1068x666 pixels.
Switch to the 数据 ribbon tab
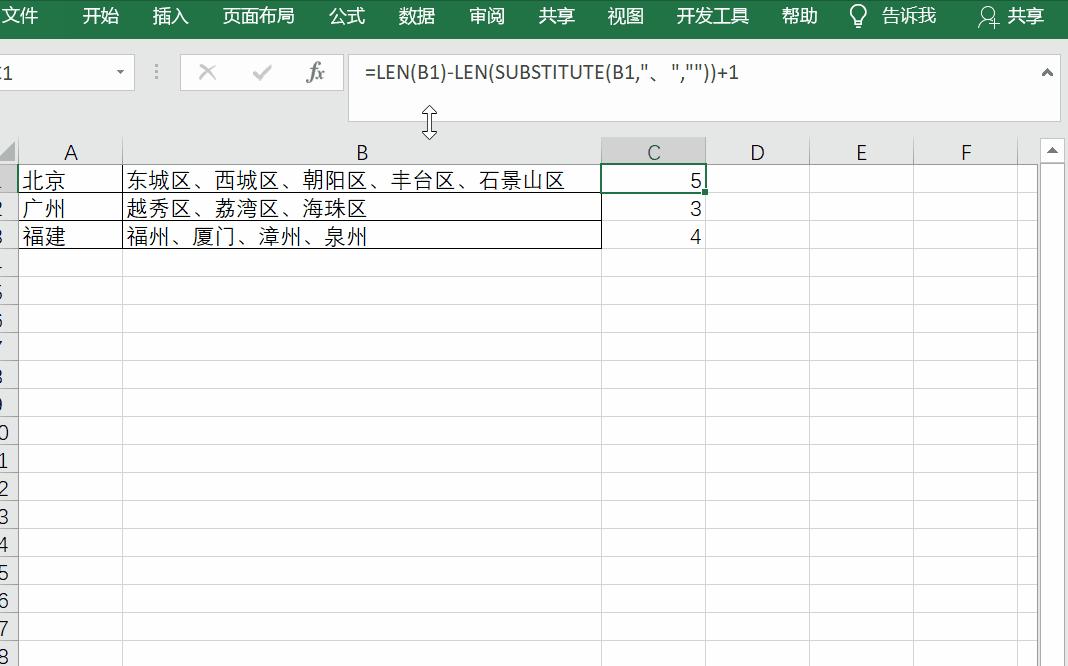(x=417, y=16)
